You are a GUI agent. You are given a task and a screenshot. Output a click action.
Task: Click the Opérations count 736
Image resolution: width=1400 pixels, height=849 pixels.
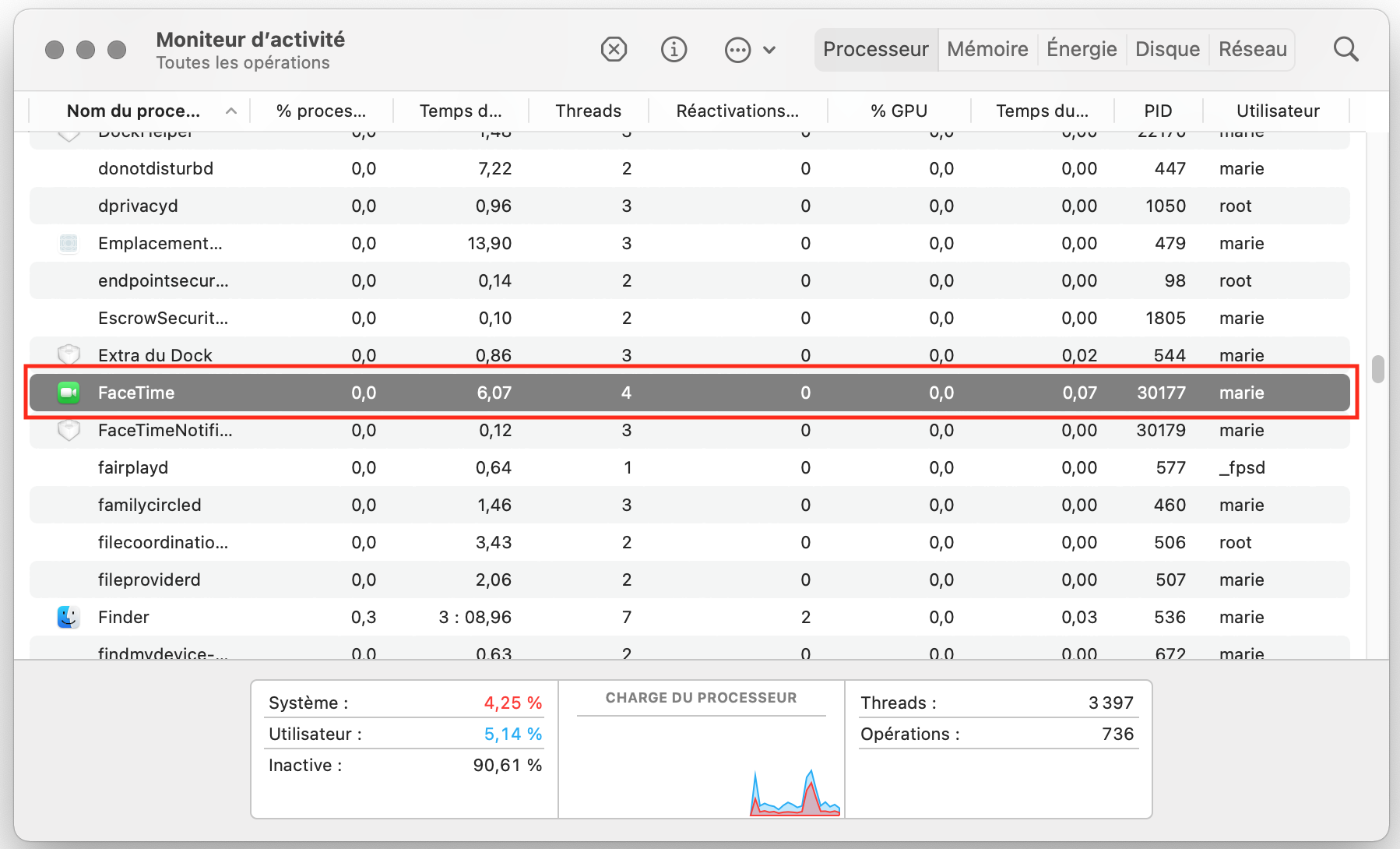[x=1118, y=734]
